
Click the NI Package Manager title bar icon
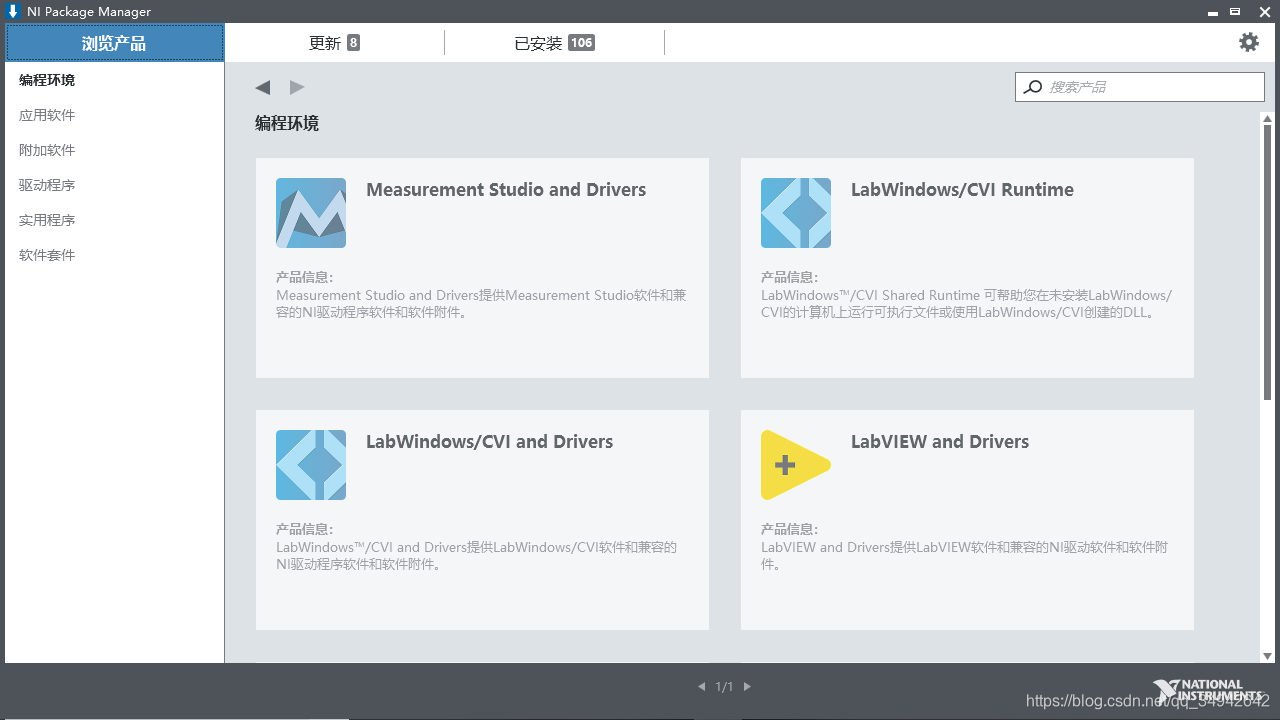click(x=13, y=11)
